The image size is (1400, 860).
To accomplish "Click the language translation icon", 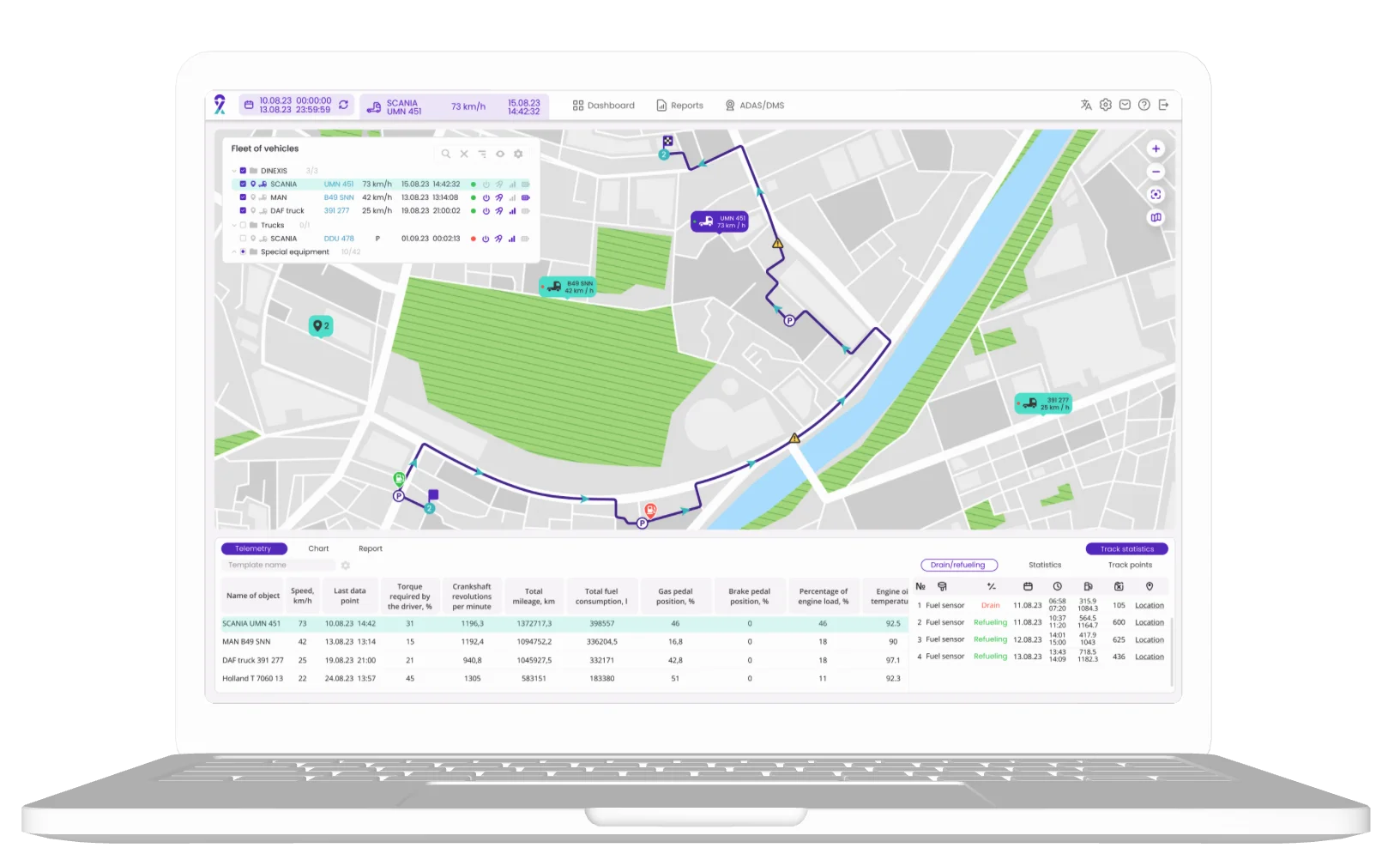I will point(1086,105).
